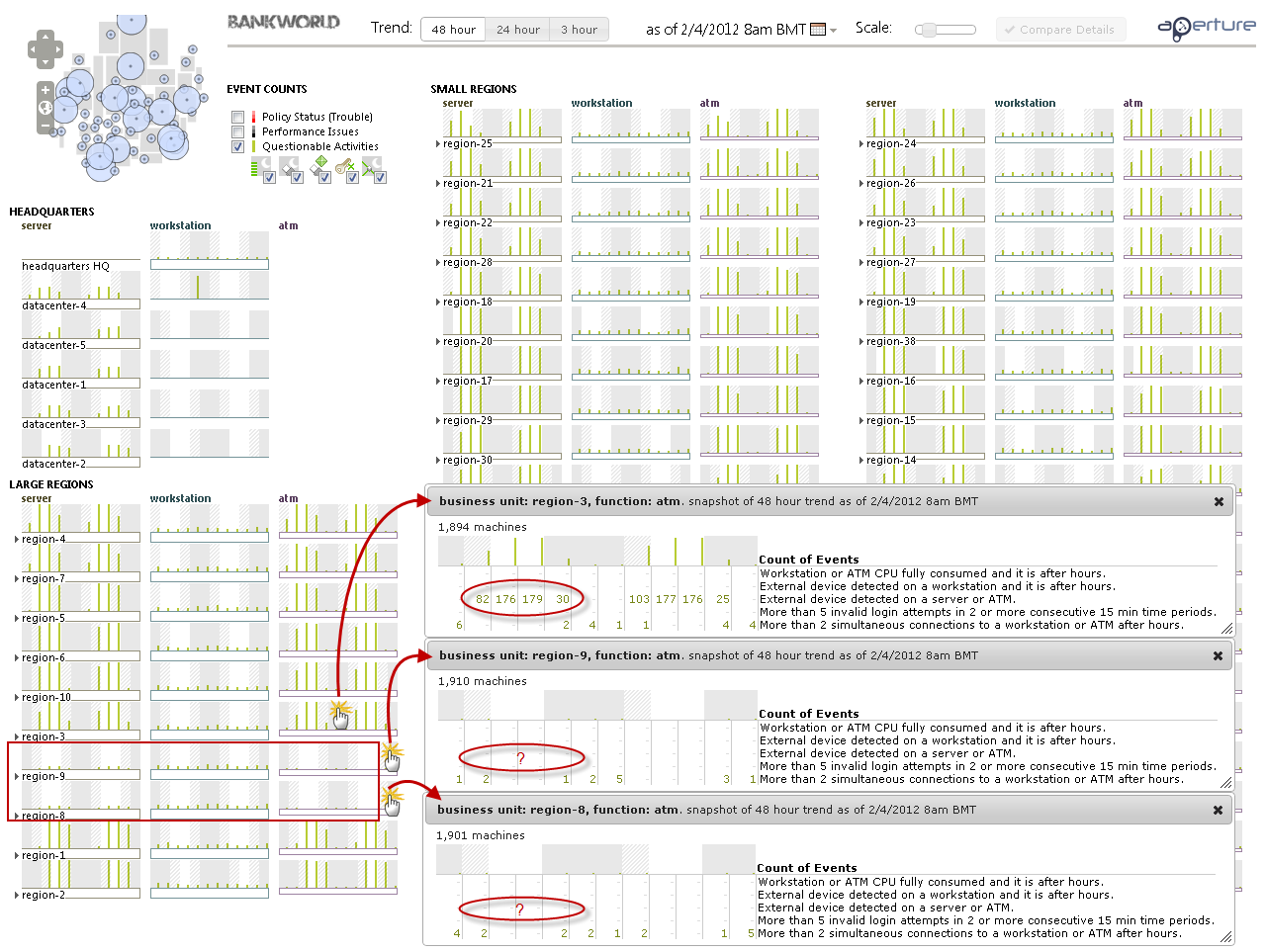The image size is (1266, 952).
Task: Expand the region-24 row
Action: tap(861, 144)
